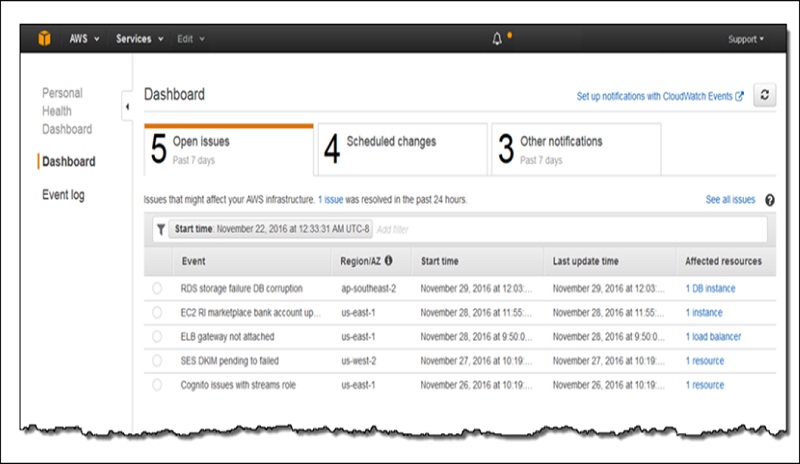Open the notifications bell icon
Screen dimensions: 800x464
click(x=498, y=39)
